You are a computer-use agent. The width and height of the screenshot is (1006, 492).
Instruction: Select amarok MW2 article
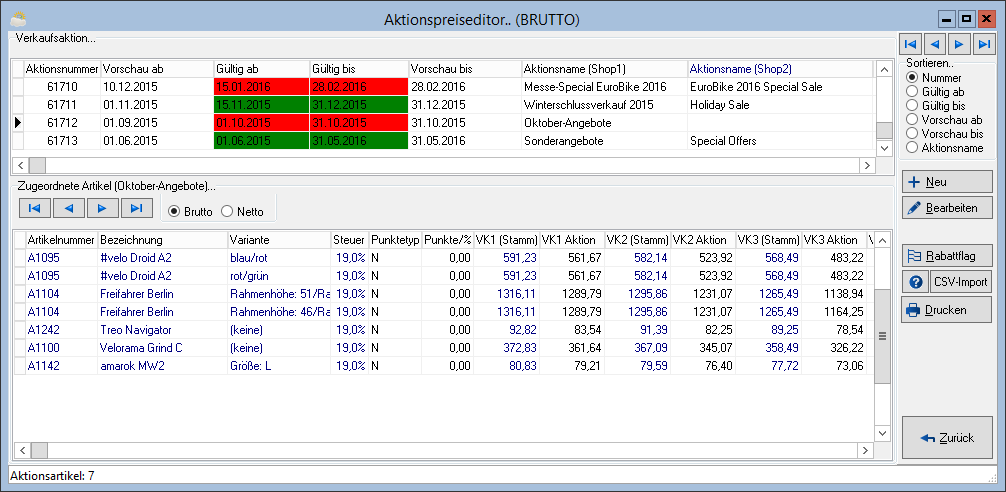[x=443, y=366]
